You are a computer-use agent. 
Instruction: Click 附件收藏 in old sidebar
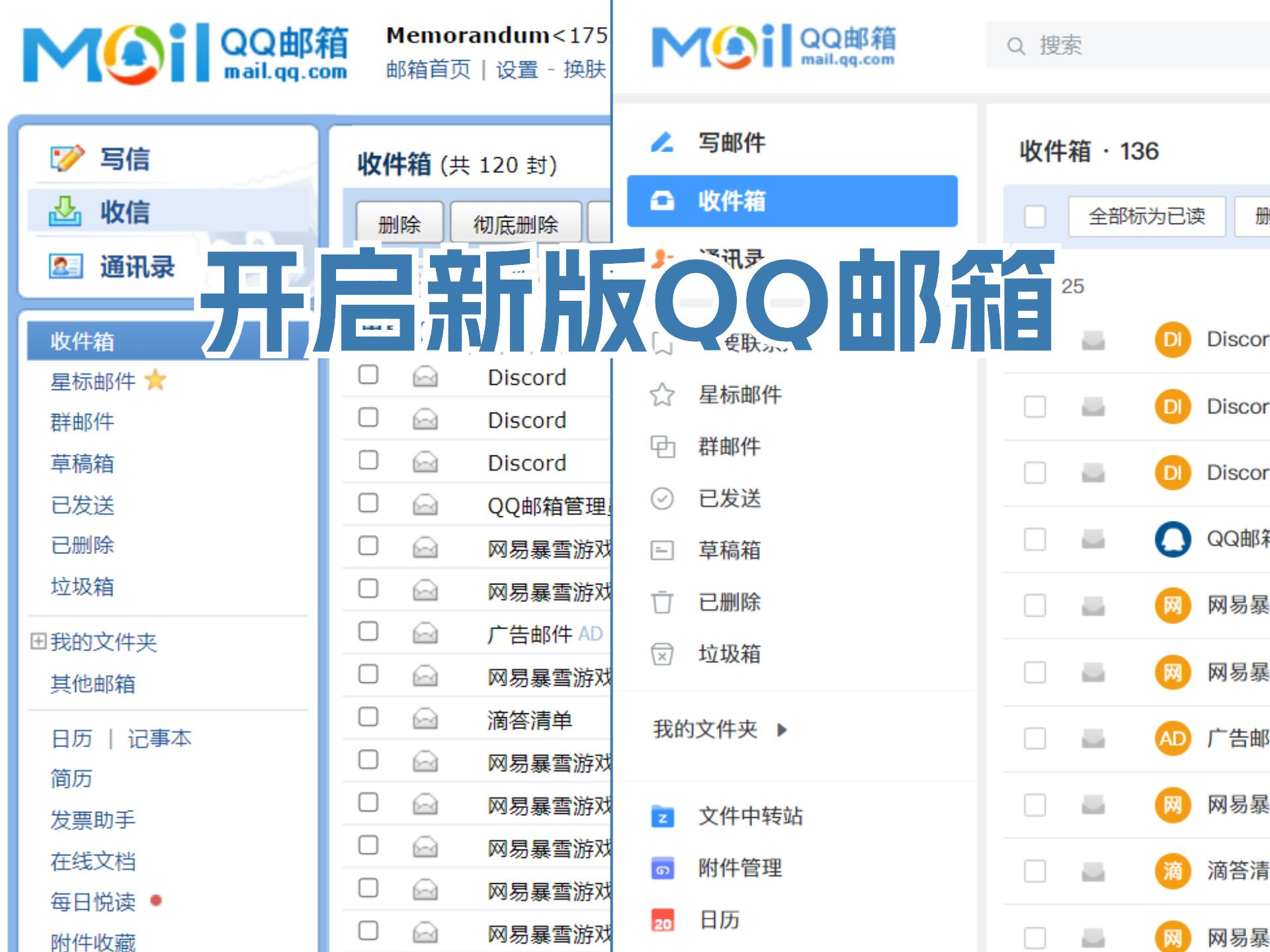93,941
